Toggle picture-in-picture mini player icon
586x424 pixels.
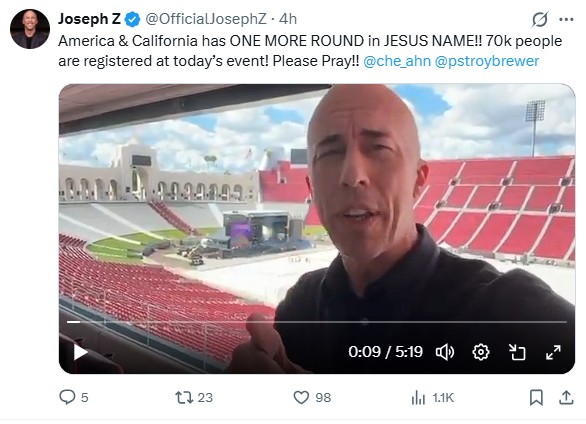517,352
